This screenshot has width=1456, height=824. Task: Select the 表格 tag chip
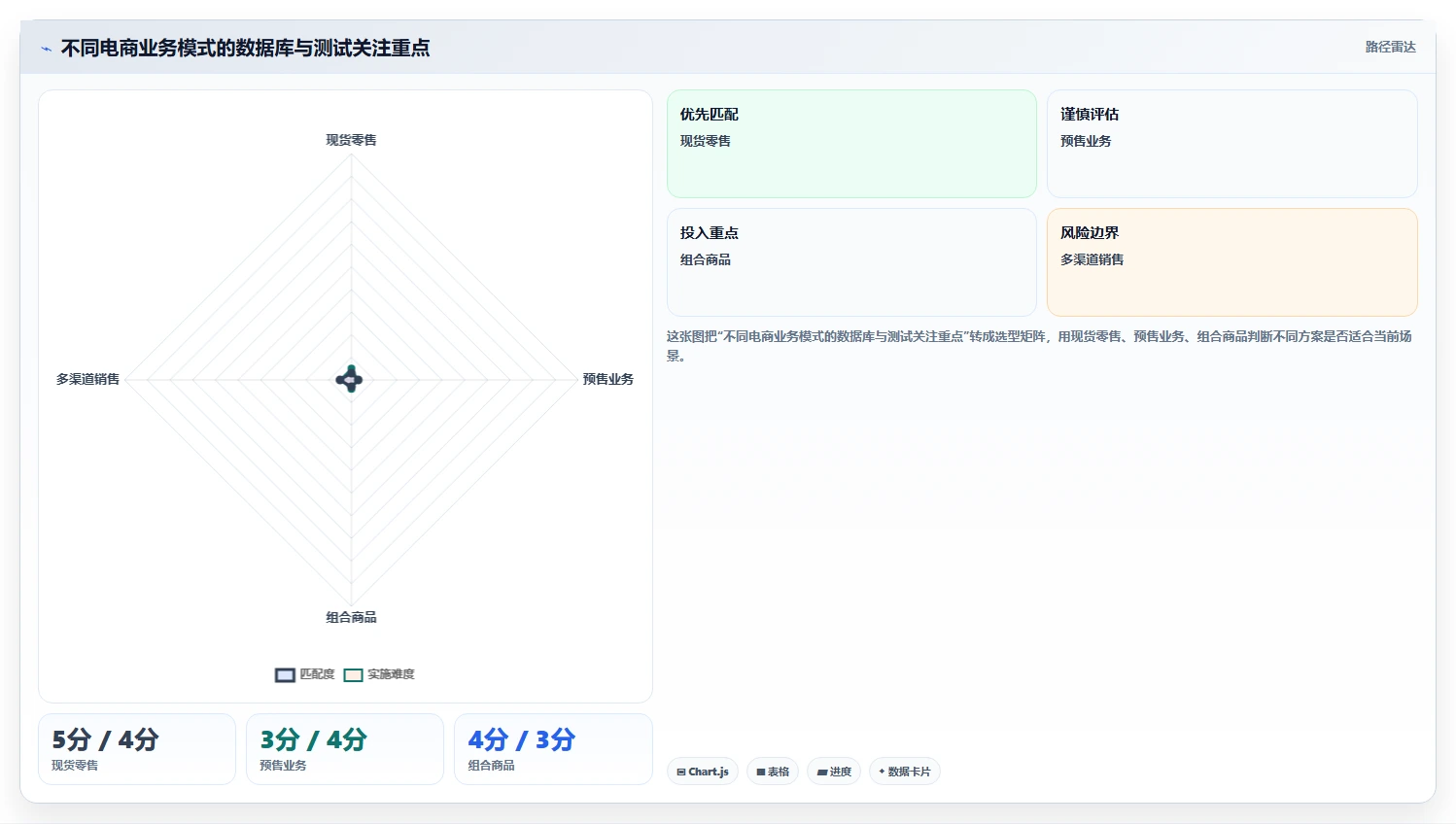(773, 772)
